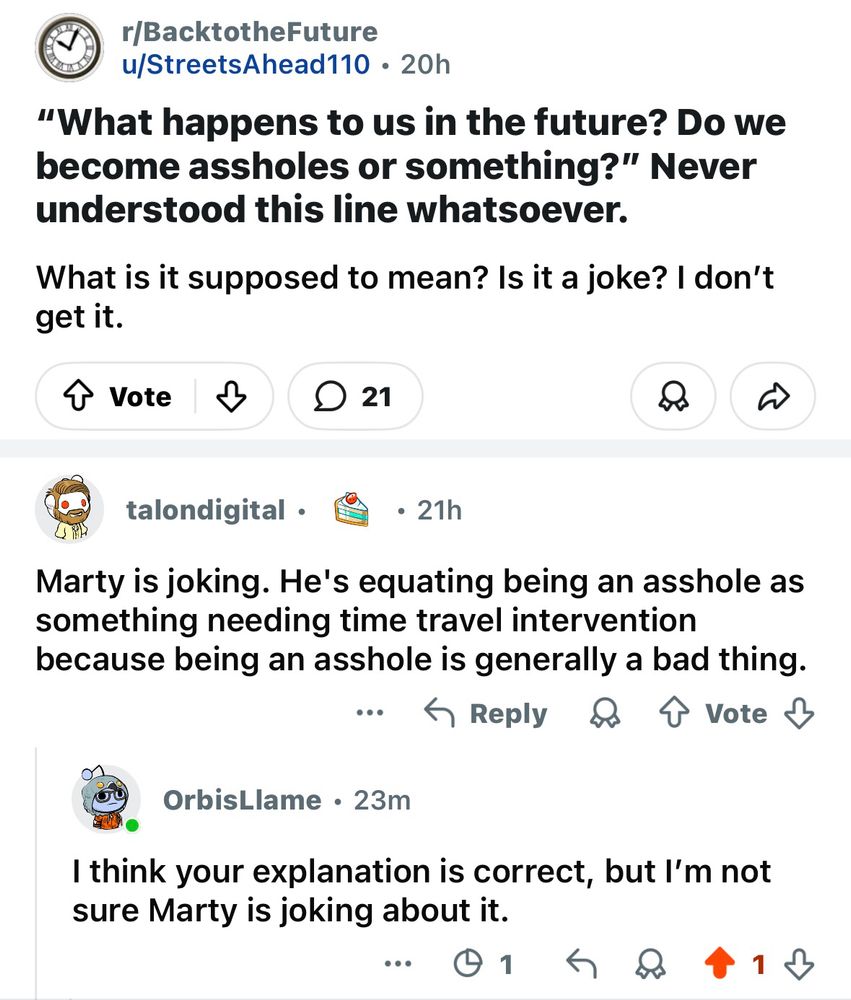Screen dimensions: 851x1000
Task: Open more options on talondigital's comment
Action: [370, 713]
